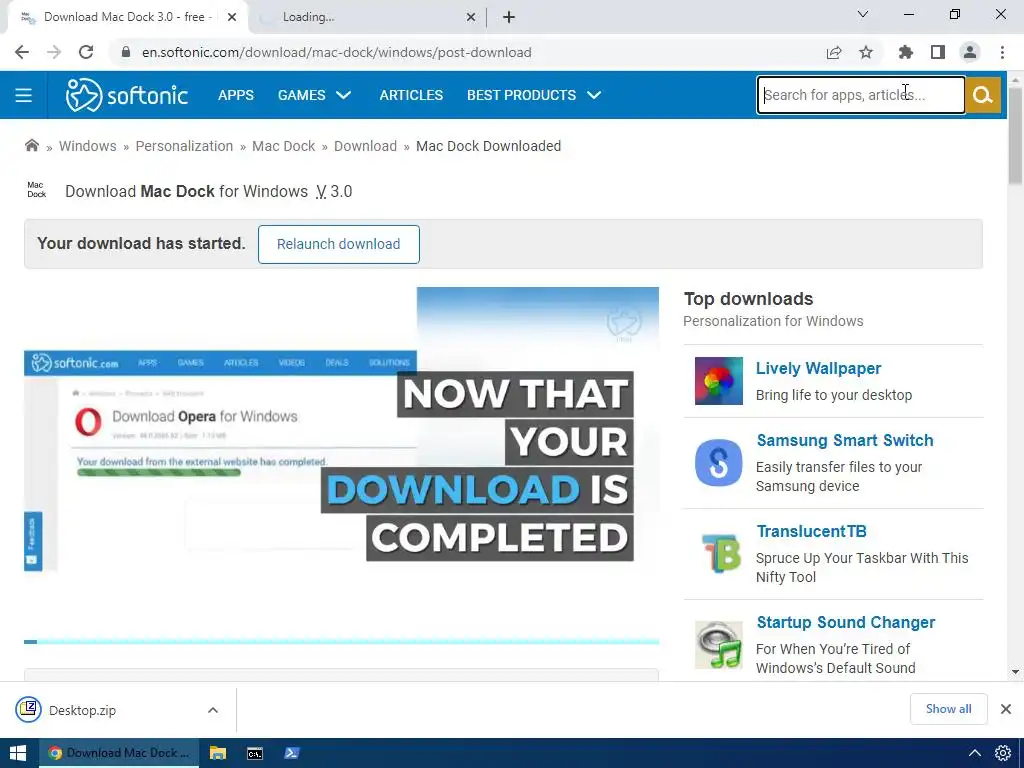Open taskbar settings gear icon
Image resolution: width=1024 pixels, height=768 pixels.
pyautogui.click(x=1003, y=753)
